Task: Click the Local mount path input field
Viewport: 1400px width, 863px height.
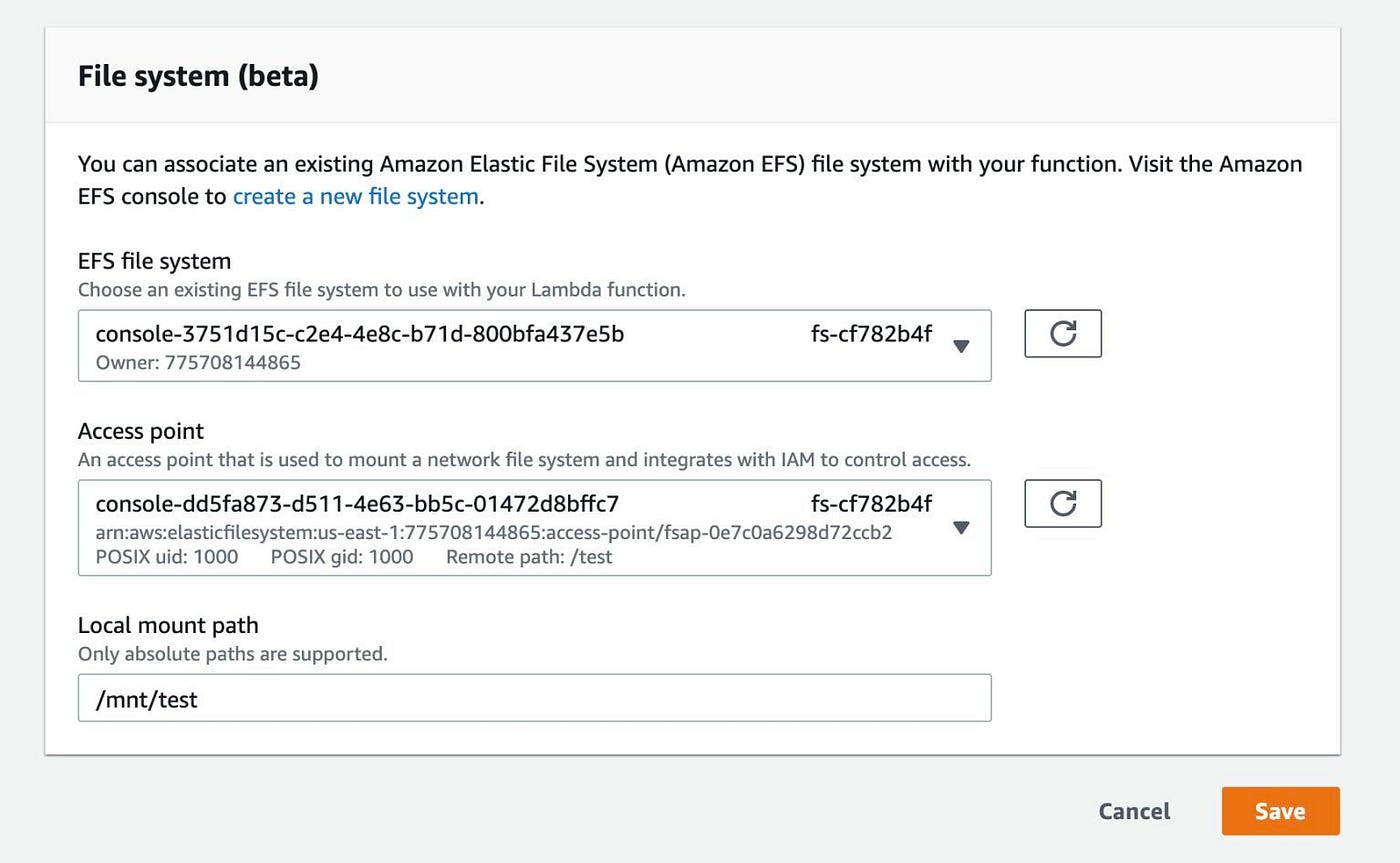Action: (x=534, y=698)
